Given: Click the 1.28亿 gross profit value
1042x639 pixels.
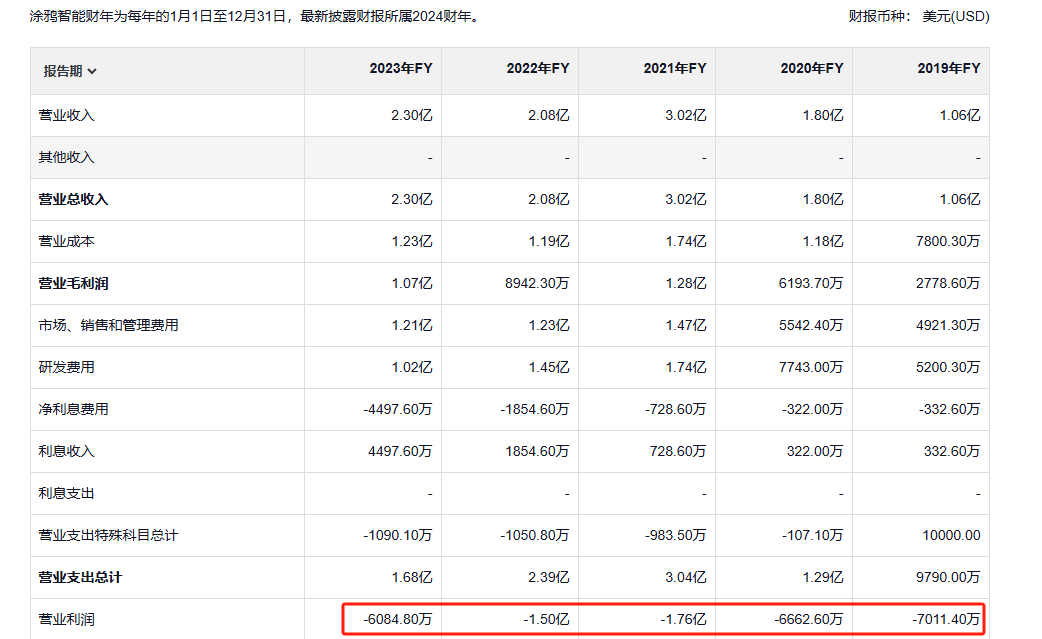Looking at the screenshot, I should pyautogui.click(x=686, y=284).
